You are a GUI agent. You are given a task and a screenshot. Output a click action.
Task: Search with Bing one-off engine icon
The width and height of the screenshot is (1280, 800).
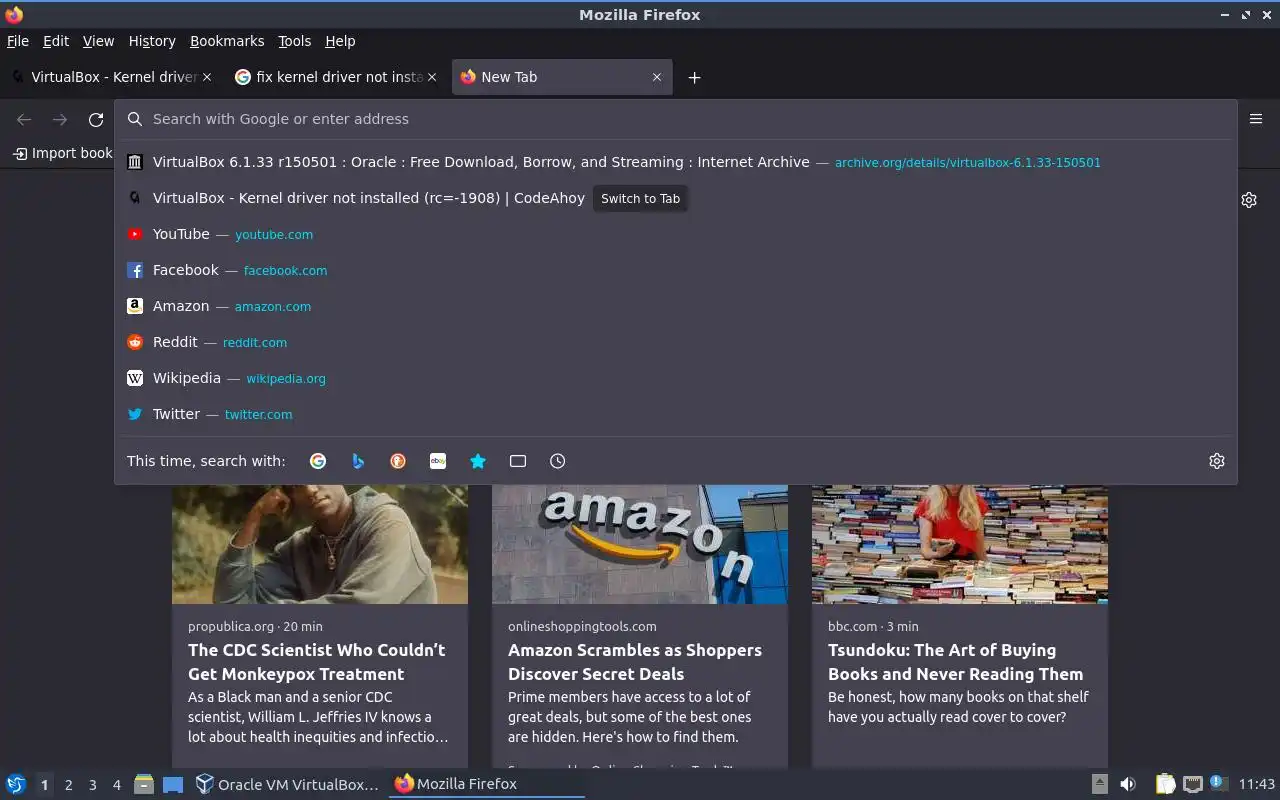tap(358, 461)
